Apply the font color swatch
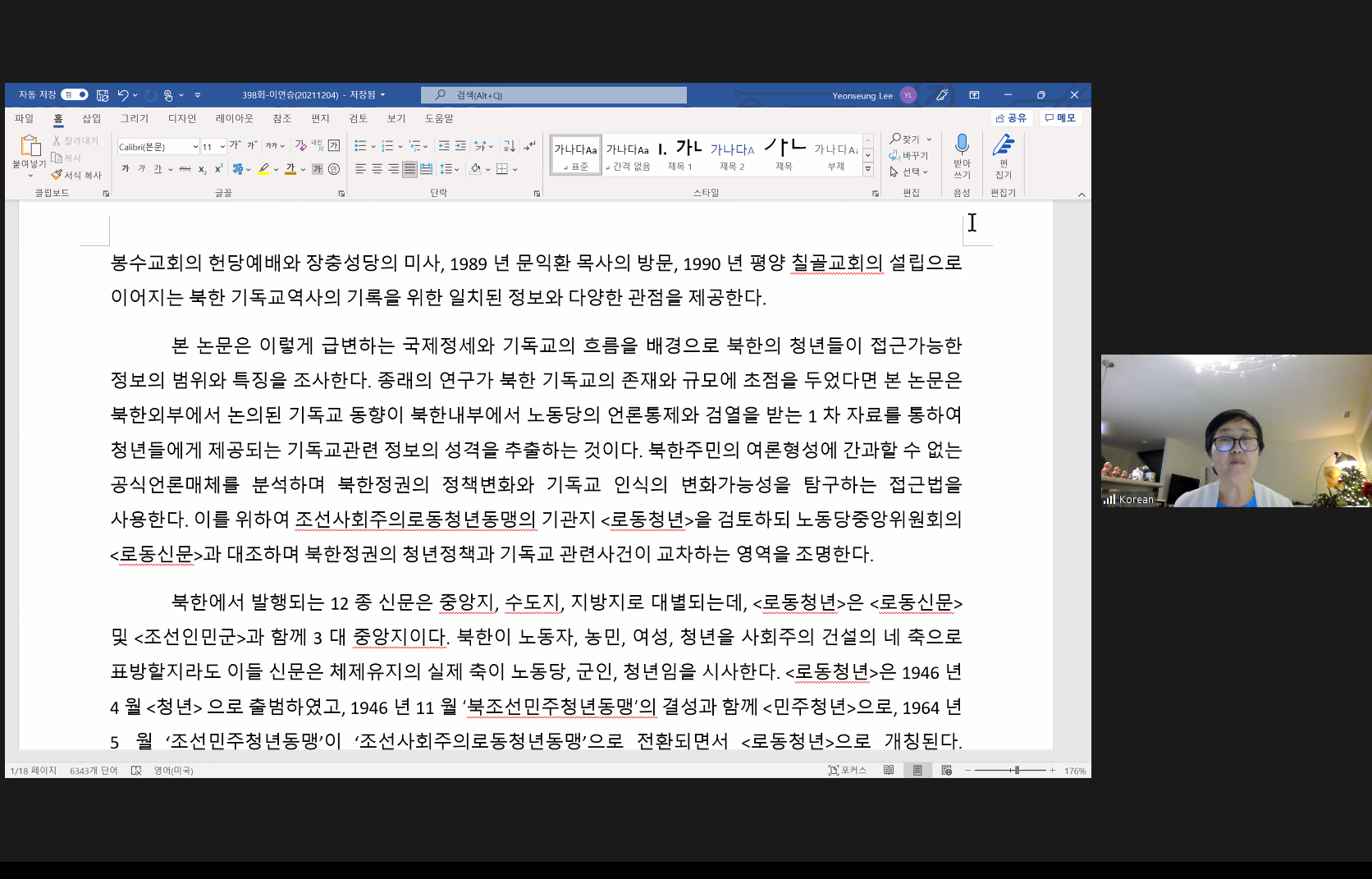Screen dimensions: 1372x879 coord(290,169)
